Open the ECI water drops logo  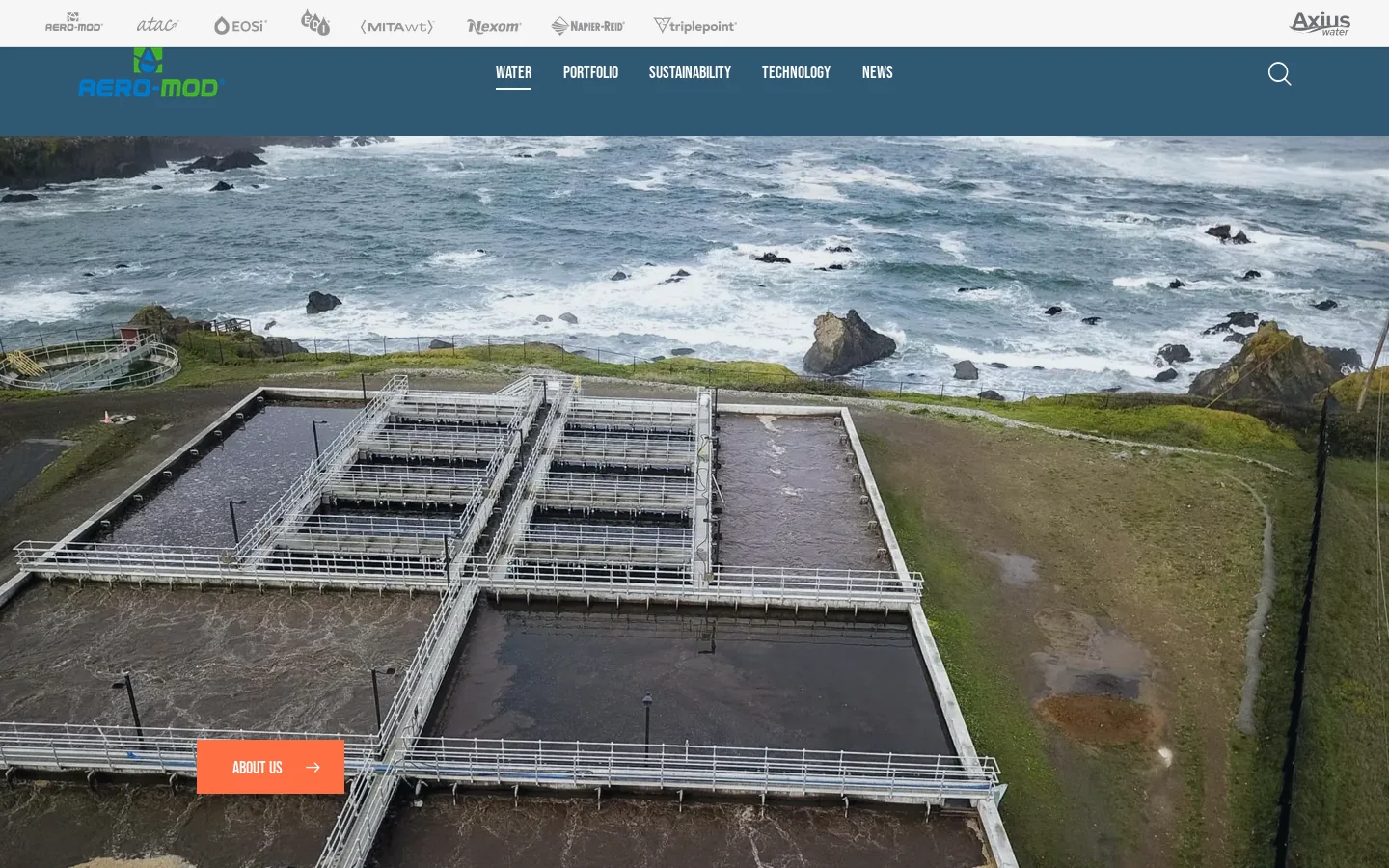tap(315, 22)
